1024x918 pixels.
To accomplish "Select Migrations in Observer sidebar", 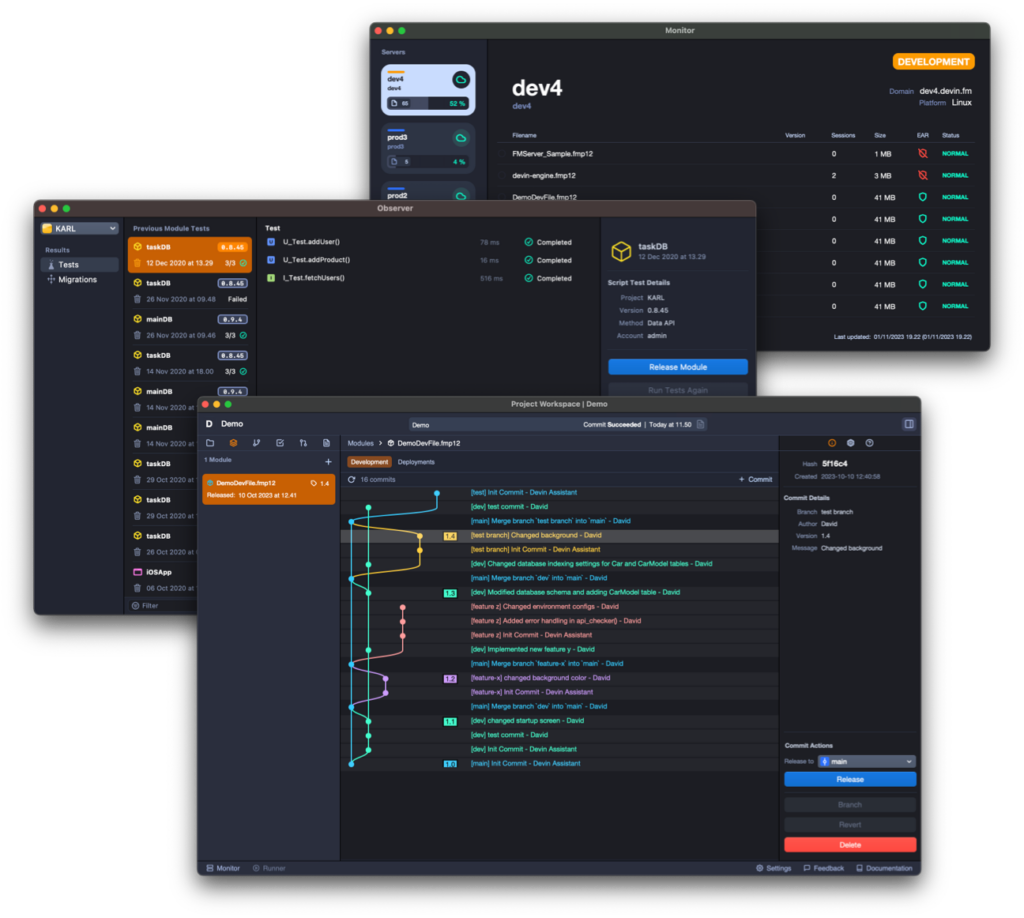I will point(77,280).
